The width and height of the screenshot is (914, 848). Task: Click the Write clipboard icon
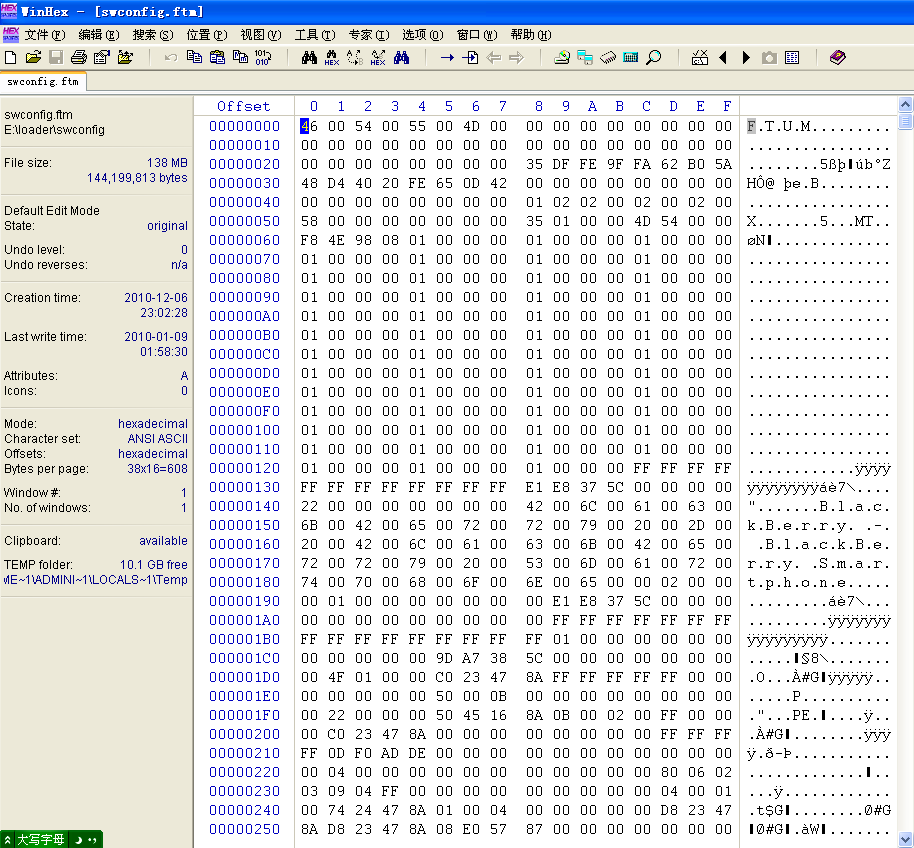pos(240,57)
